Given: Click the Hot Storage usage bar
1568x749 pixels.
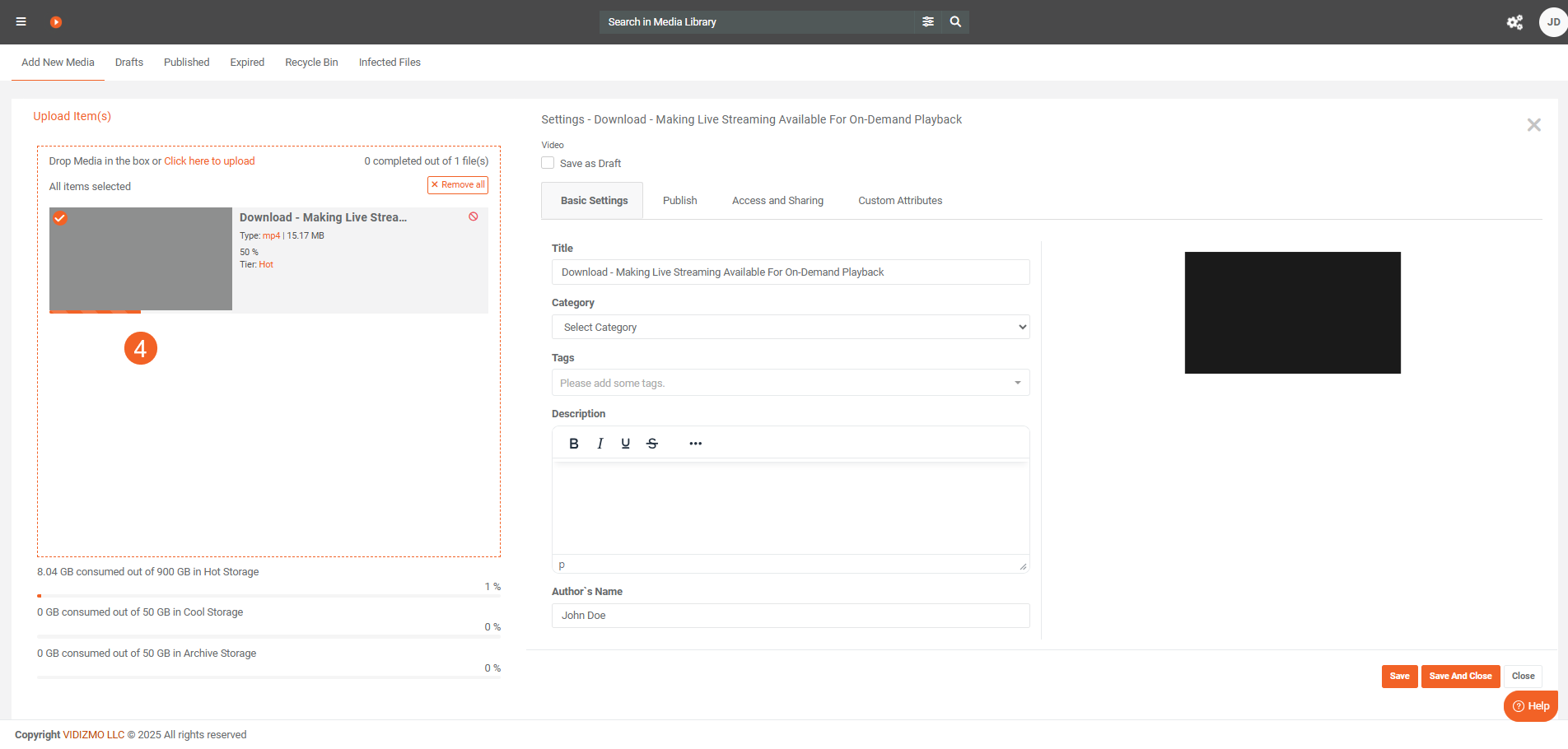Looking at the screenshot, I should point(268,596).
